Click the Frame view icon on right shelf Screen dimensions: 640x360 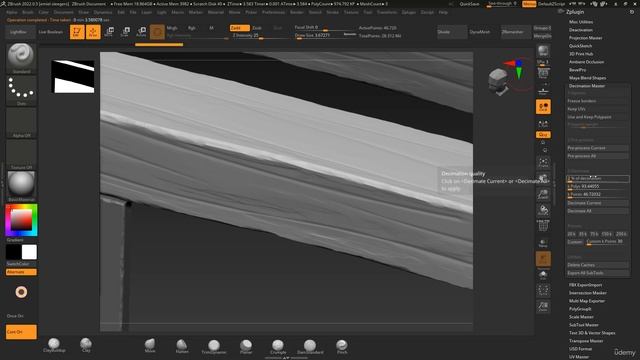543,162
